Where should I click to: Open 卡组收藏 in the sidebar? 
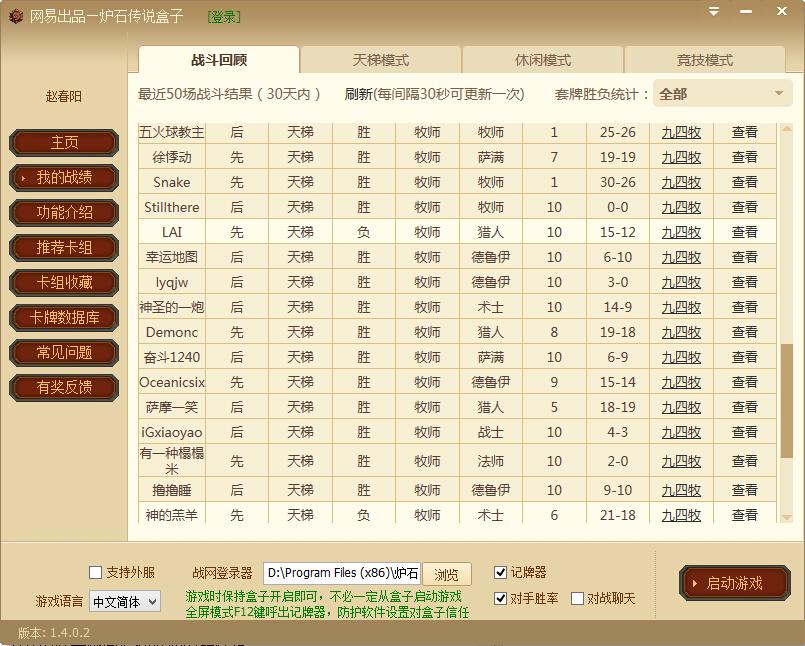tap(64, 282)
